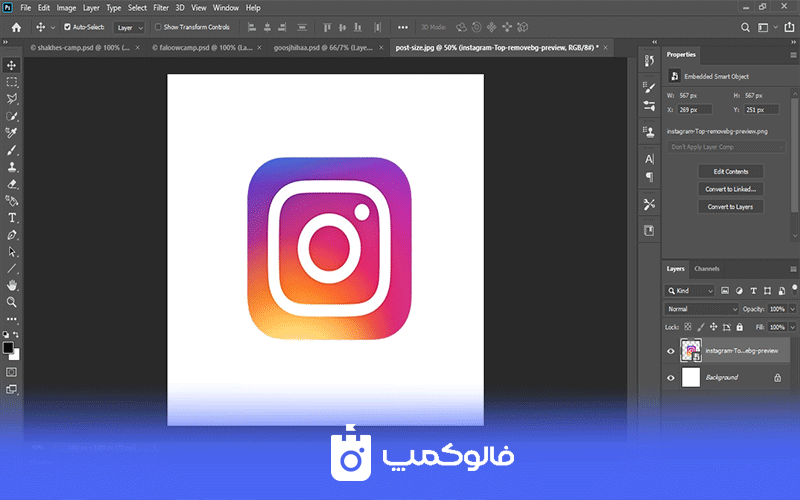Open the Edit Toolbar ellipsis in tools panel
Viewport: 800px width, 500px height.
pyautogui.click(x=11, y=319)
